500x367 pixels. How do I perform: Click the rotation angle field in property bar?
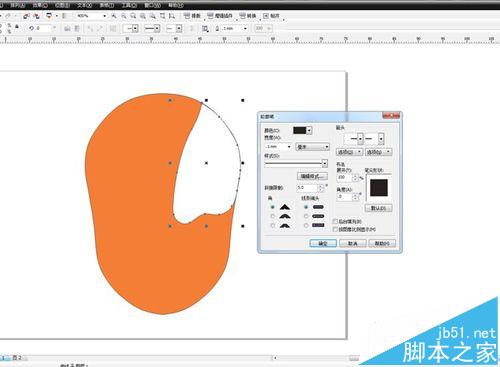(44, 28)
